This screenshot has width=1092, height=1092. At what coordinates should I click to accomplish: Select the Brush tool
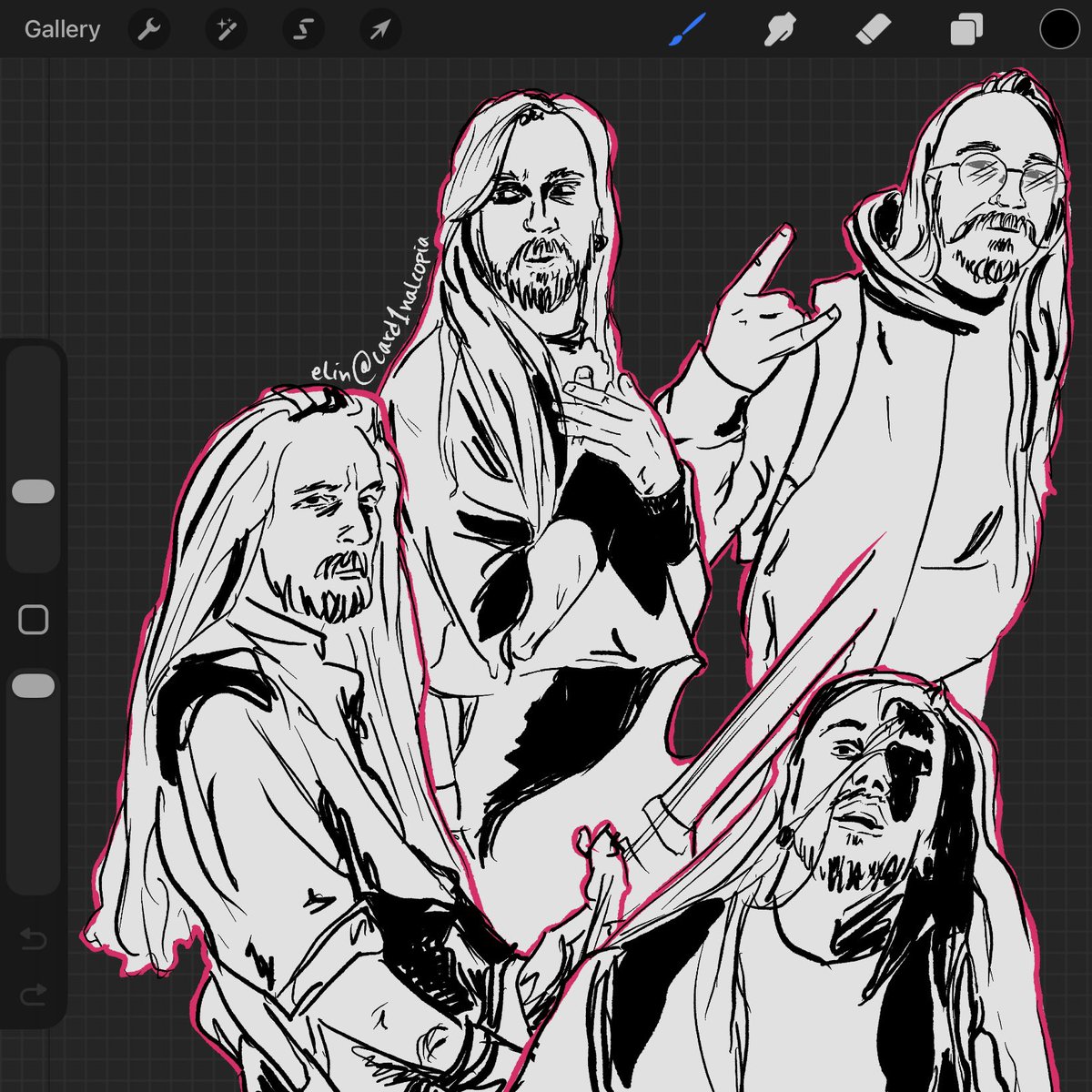687,30
